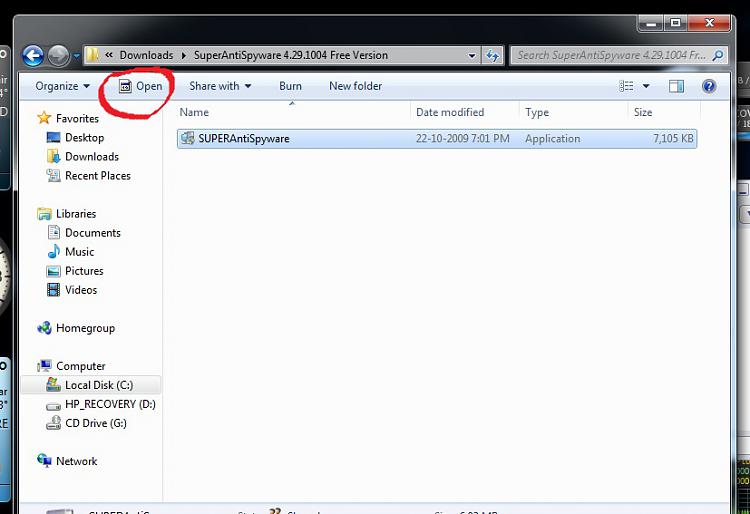Click the Libraries folder icon

coord(44,214)
